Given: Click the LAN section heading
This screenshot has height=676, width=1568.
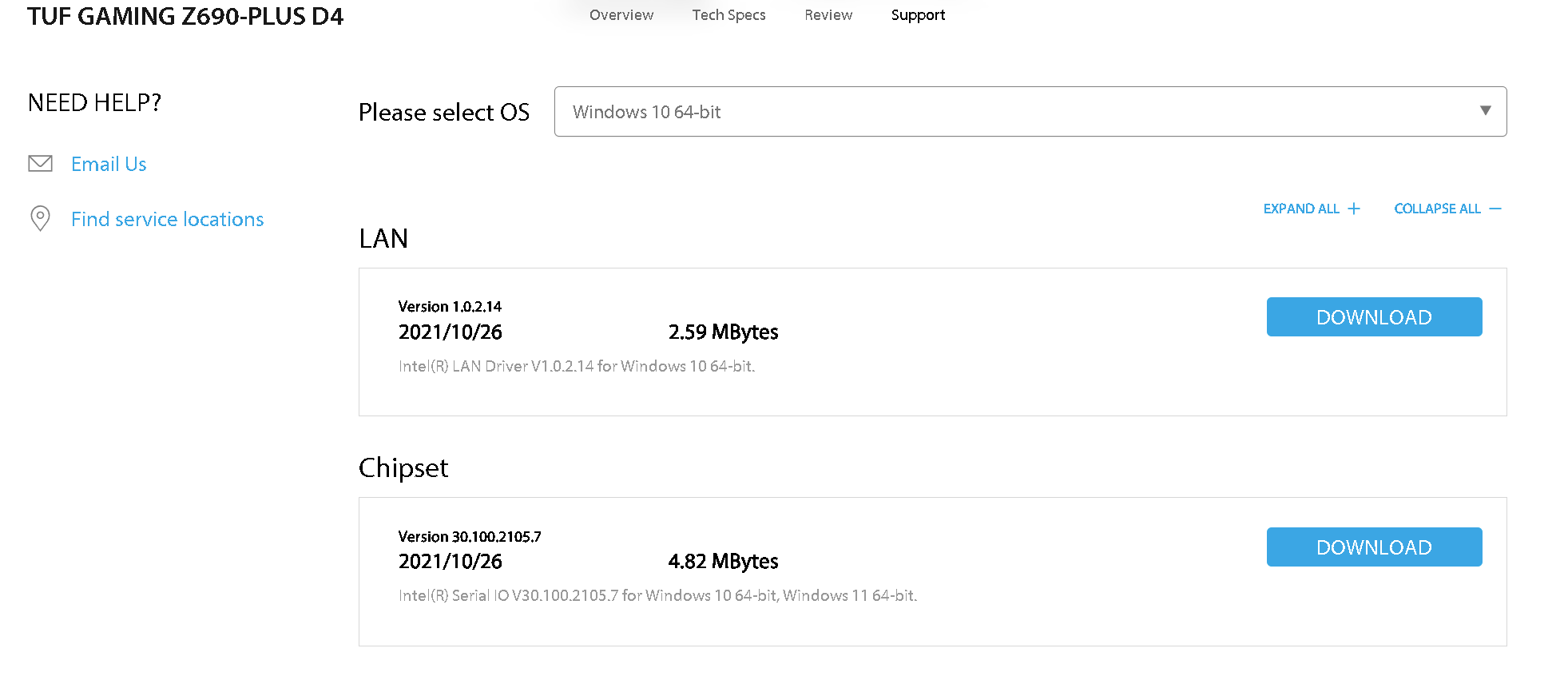Looking at the screenshot, I should click(x=383, y=238).
